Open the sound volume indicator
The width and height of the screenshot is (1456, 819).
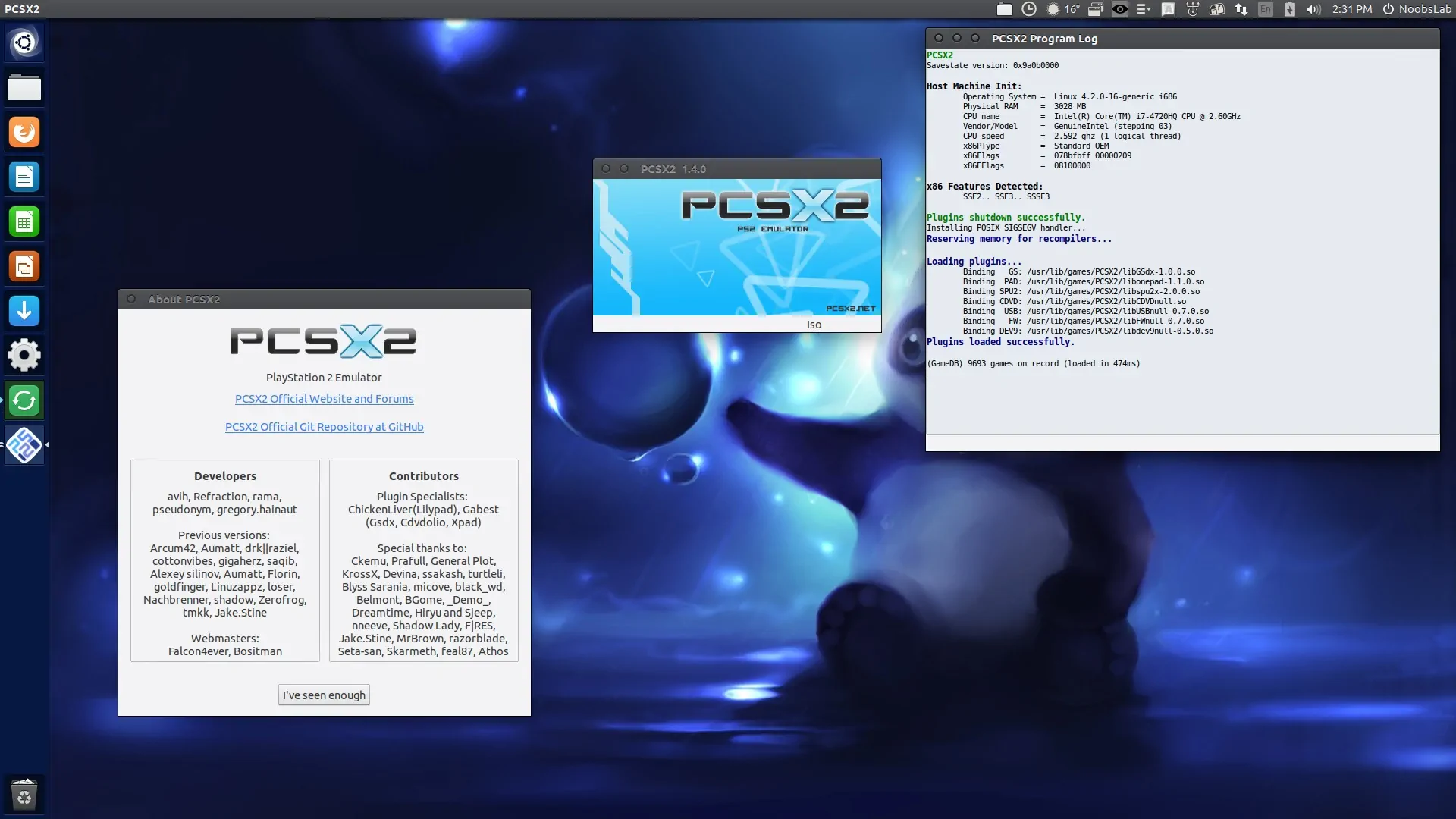pos(1313,9)
